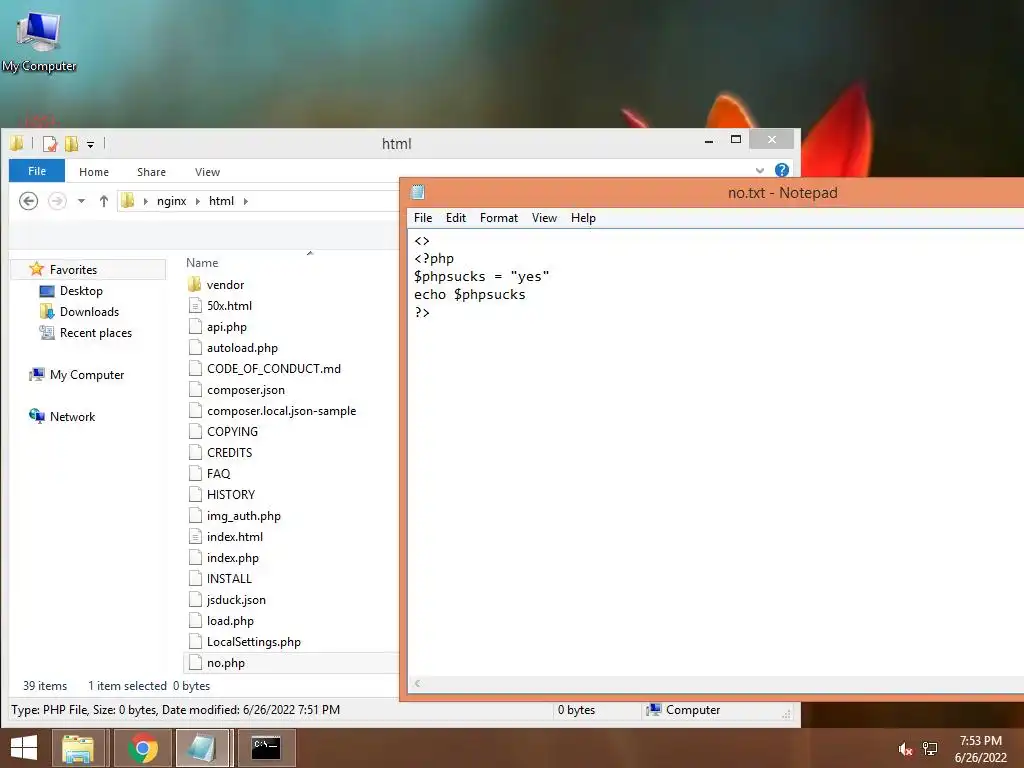
Task: Open Notepad View menu
Action: point(544,218)
